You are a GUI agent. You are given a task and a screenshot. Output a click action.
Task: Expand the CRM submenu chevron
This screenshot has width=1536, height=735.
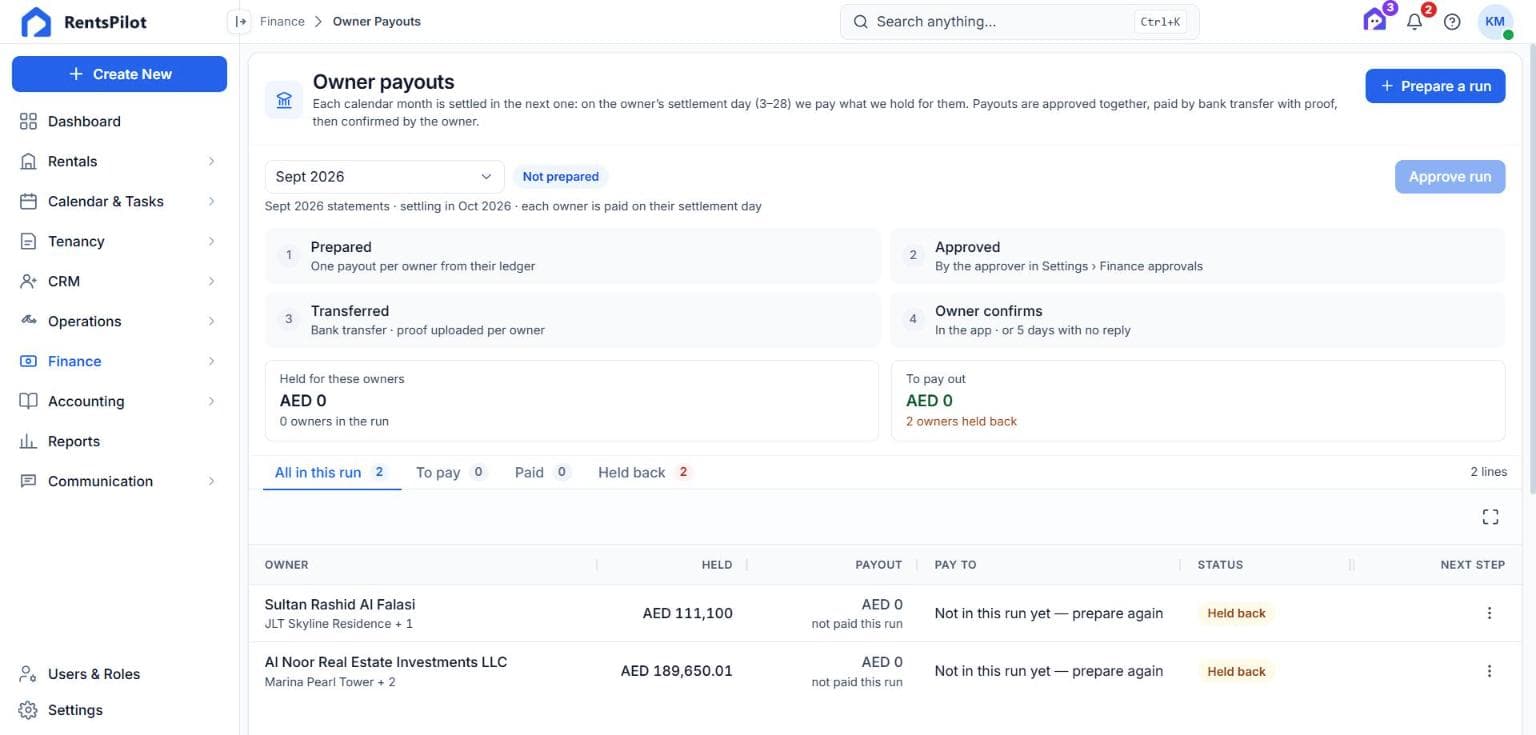click(x=211, y=281)
